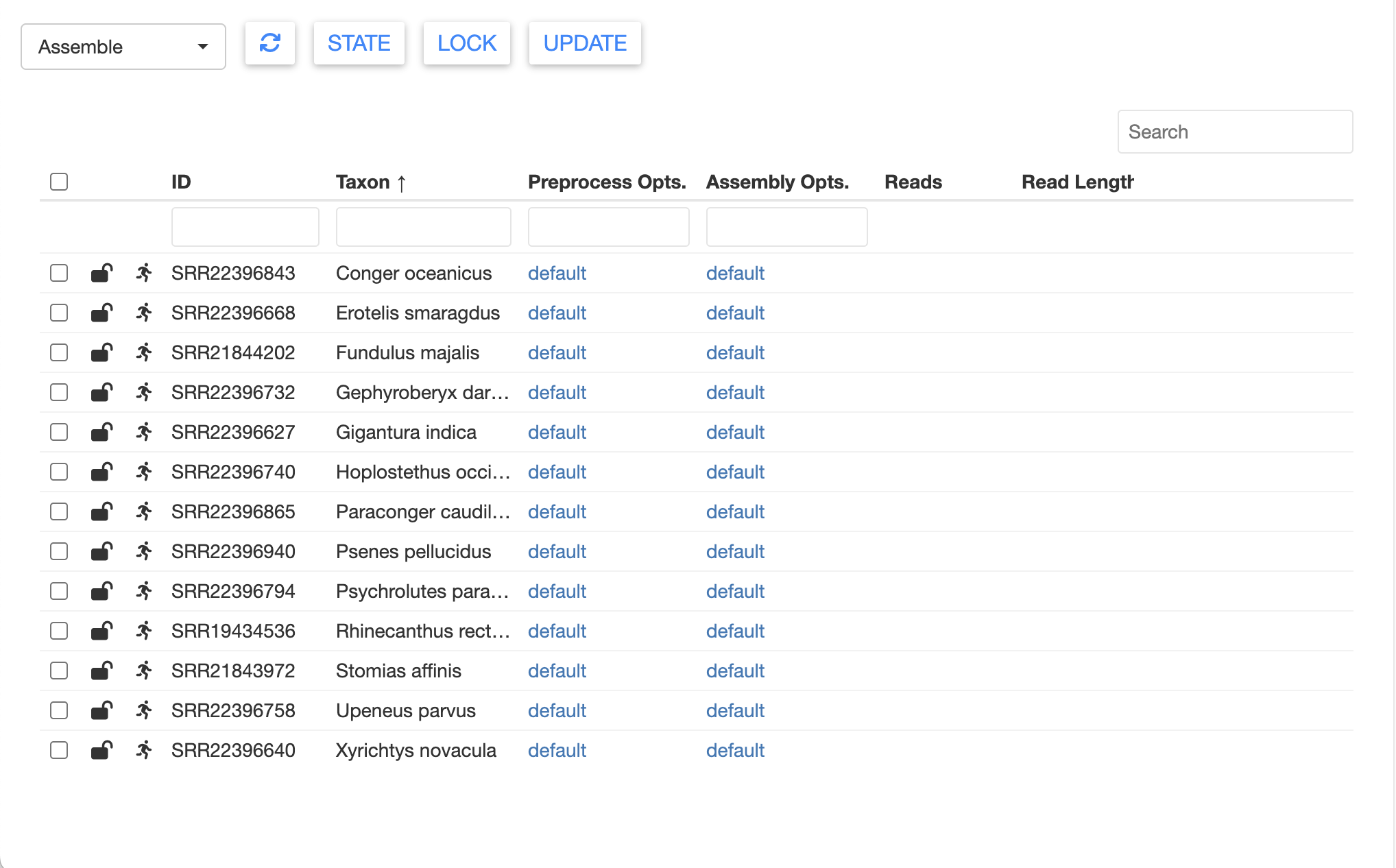Click the unlock icon for Stomias affinis row
Image resolution: width=1396 pixels, height=868 pixels.
(101, 671)
